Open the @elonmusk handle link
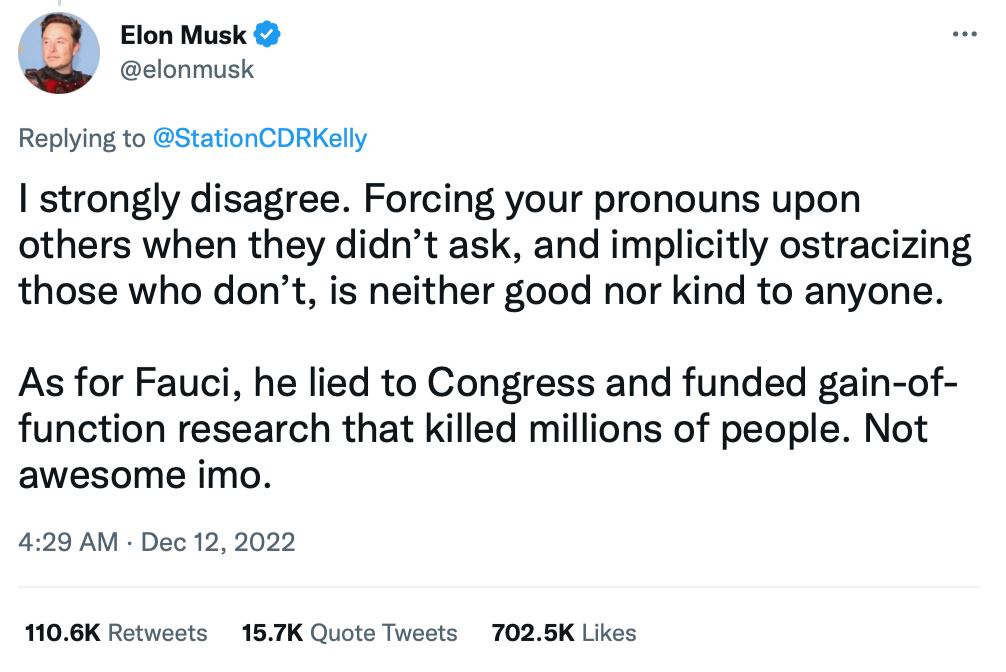1006x672 pixels. click(x=187, y=69)
